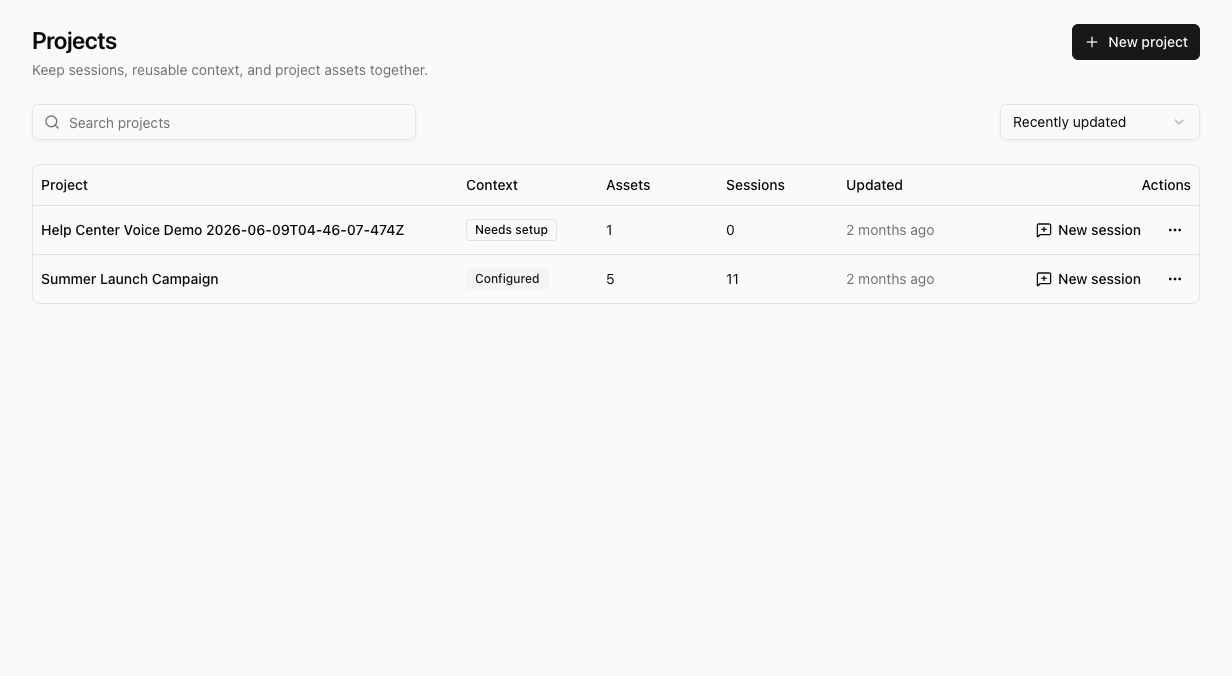Click session icon in Help Center row
Image resolution: width=1232 pixels, height=676 pixels.
point(1044,230)
